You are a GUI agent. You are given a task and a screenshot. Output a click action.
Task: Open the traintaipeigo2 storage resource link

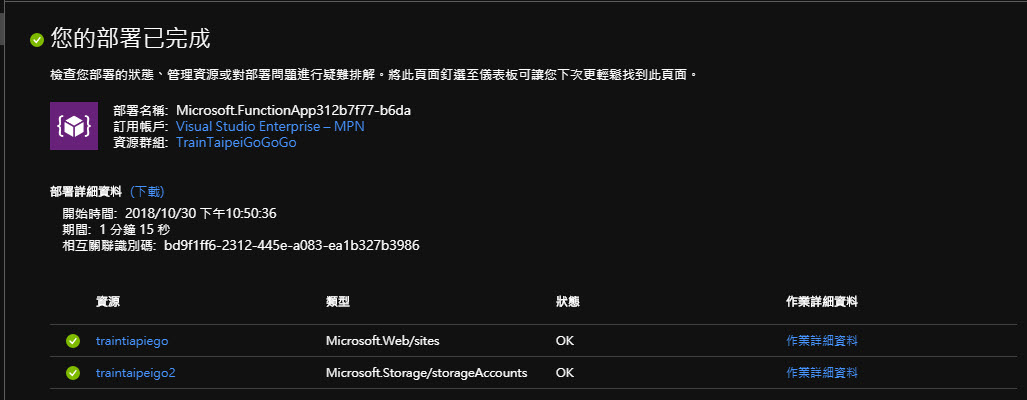click(136, 373)
